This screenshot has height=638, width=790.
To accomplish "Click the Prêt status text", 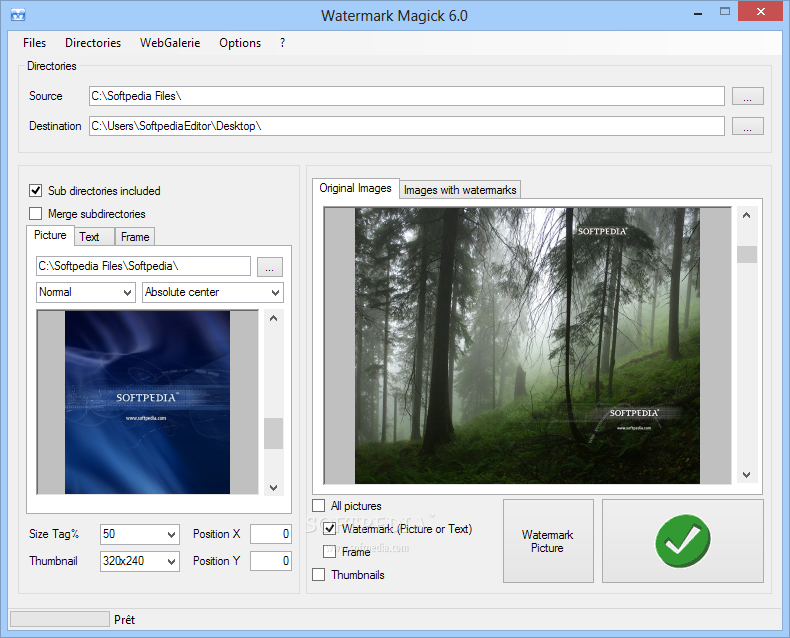I will (x=124, y=620).
